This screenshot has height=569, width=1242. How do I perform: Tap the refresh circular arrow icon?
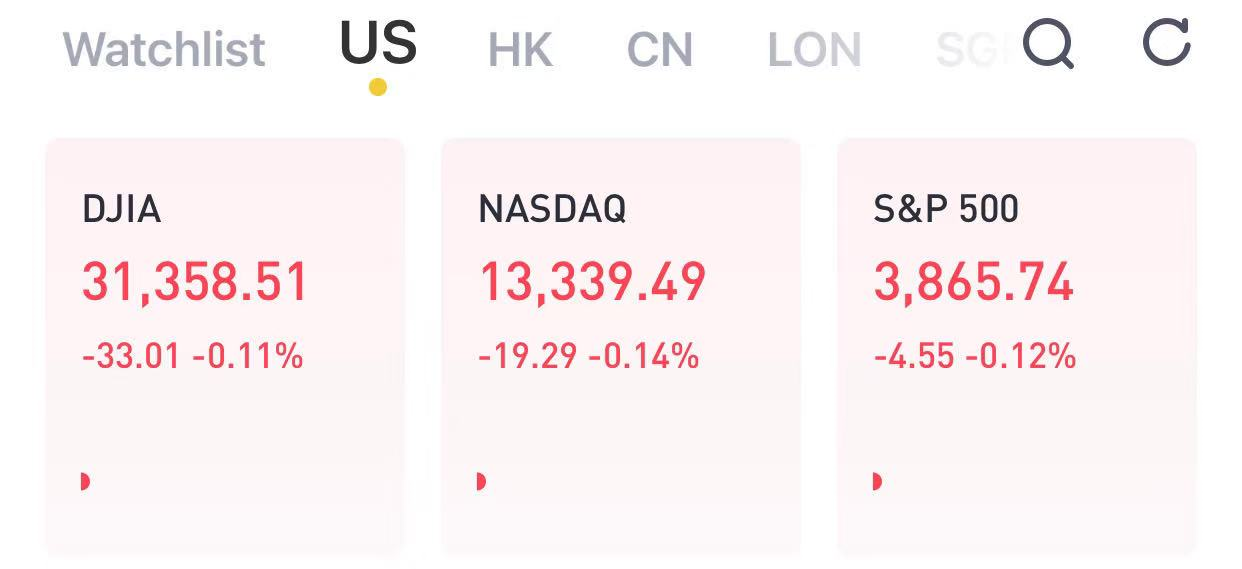click(x=1167, y=43)
